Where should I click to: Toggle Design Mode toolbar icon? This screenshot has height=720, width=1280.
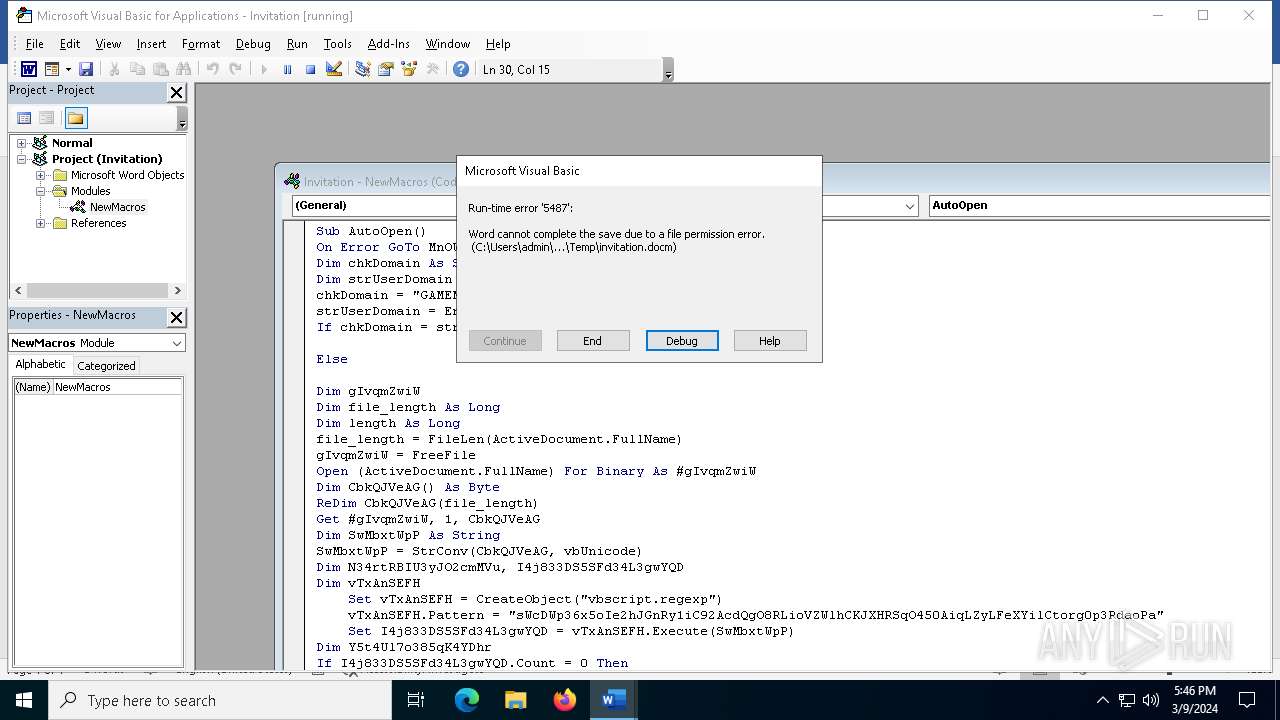[334, 69]
